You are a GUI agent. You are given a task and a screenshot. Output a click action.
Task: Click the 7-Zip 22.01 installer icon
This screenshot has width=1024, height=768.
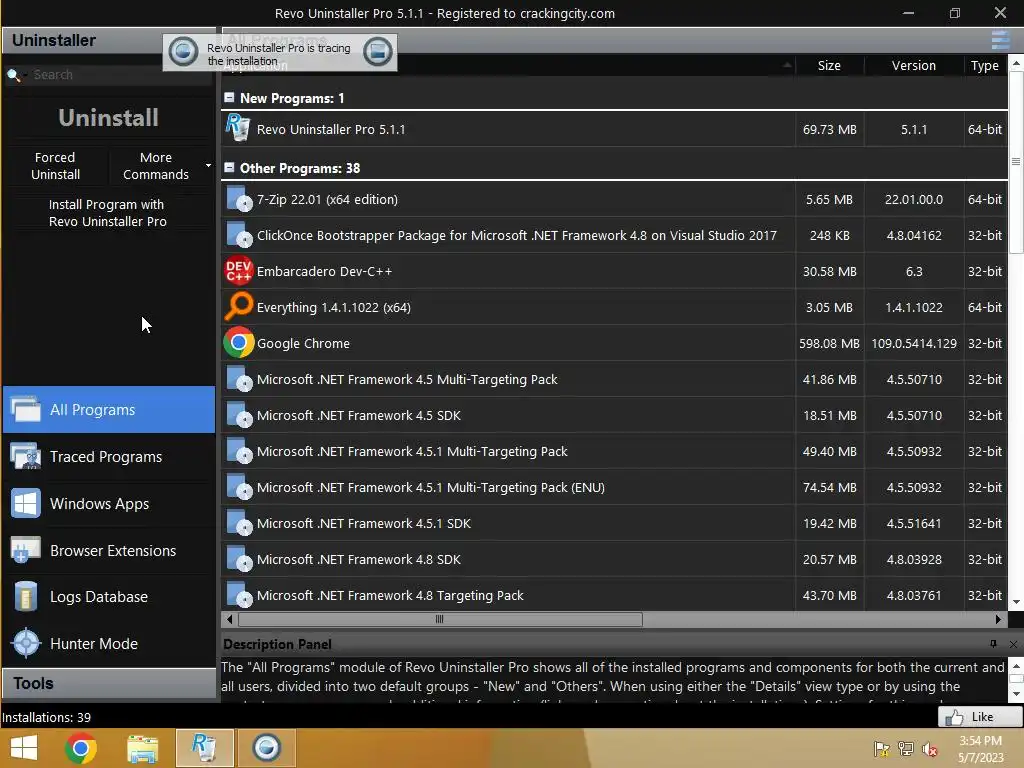(x=239, y=199)
